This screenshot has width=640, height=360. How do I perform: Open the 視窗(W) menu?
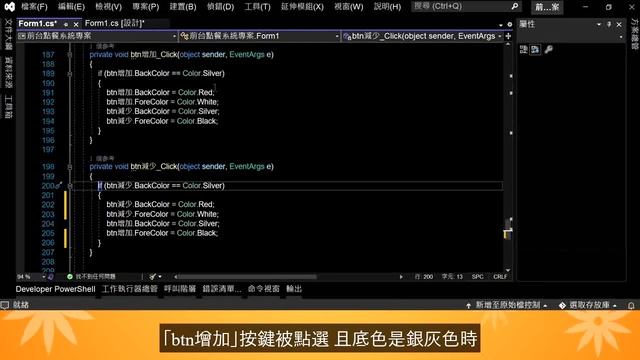[348, 7]
